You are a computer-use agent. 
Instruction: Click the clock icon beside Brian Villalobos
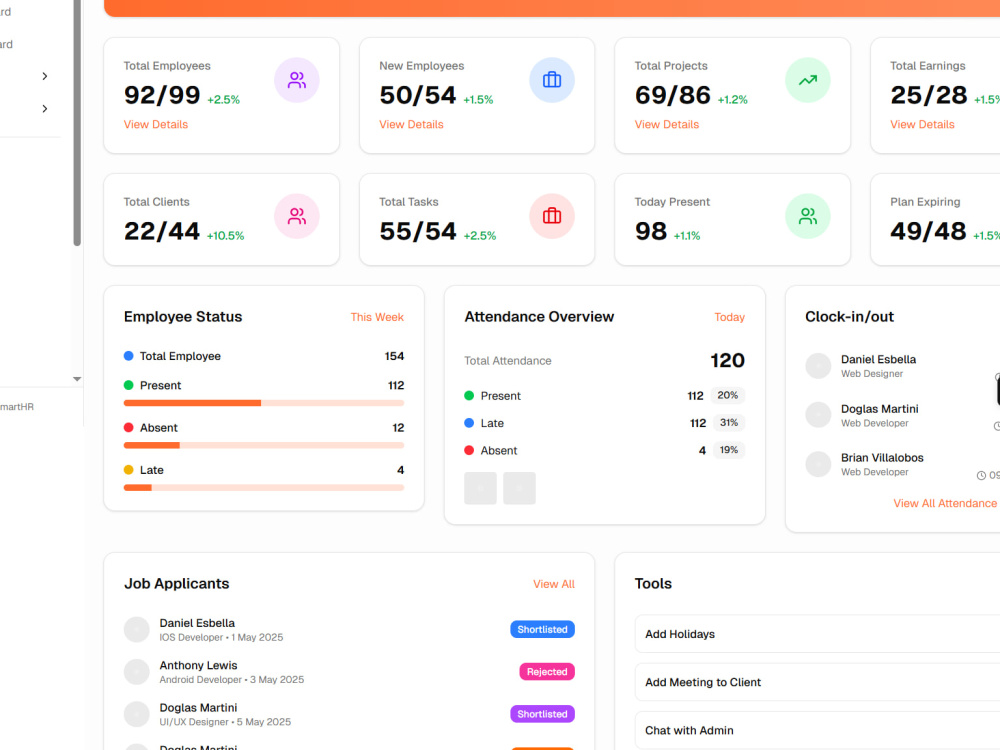(981, 475)
